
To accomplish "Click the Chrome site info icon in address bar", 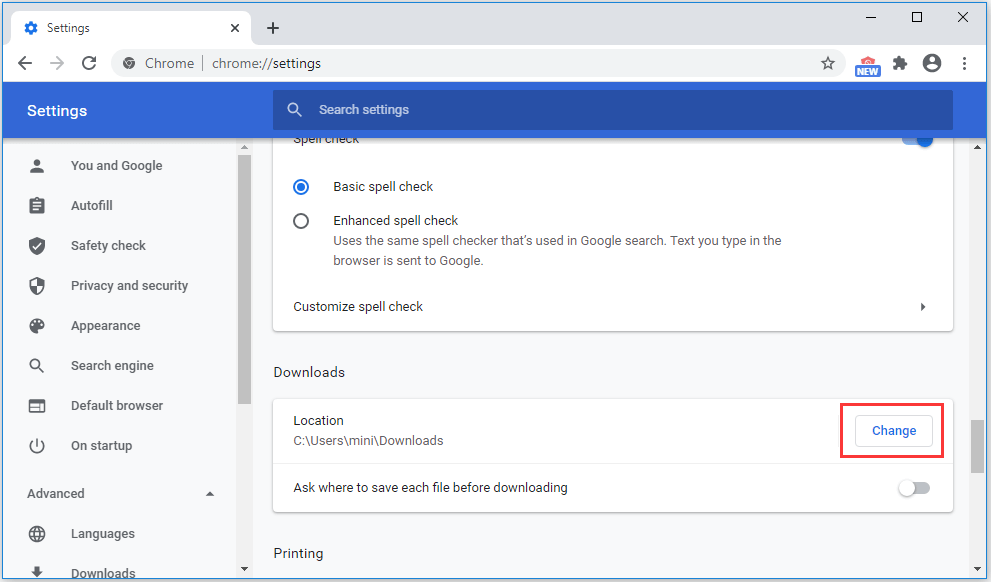I will [129, 63].
